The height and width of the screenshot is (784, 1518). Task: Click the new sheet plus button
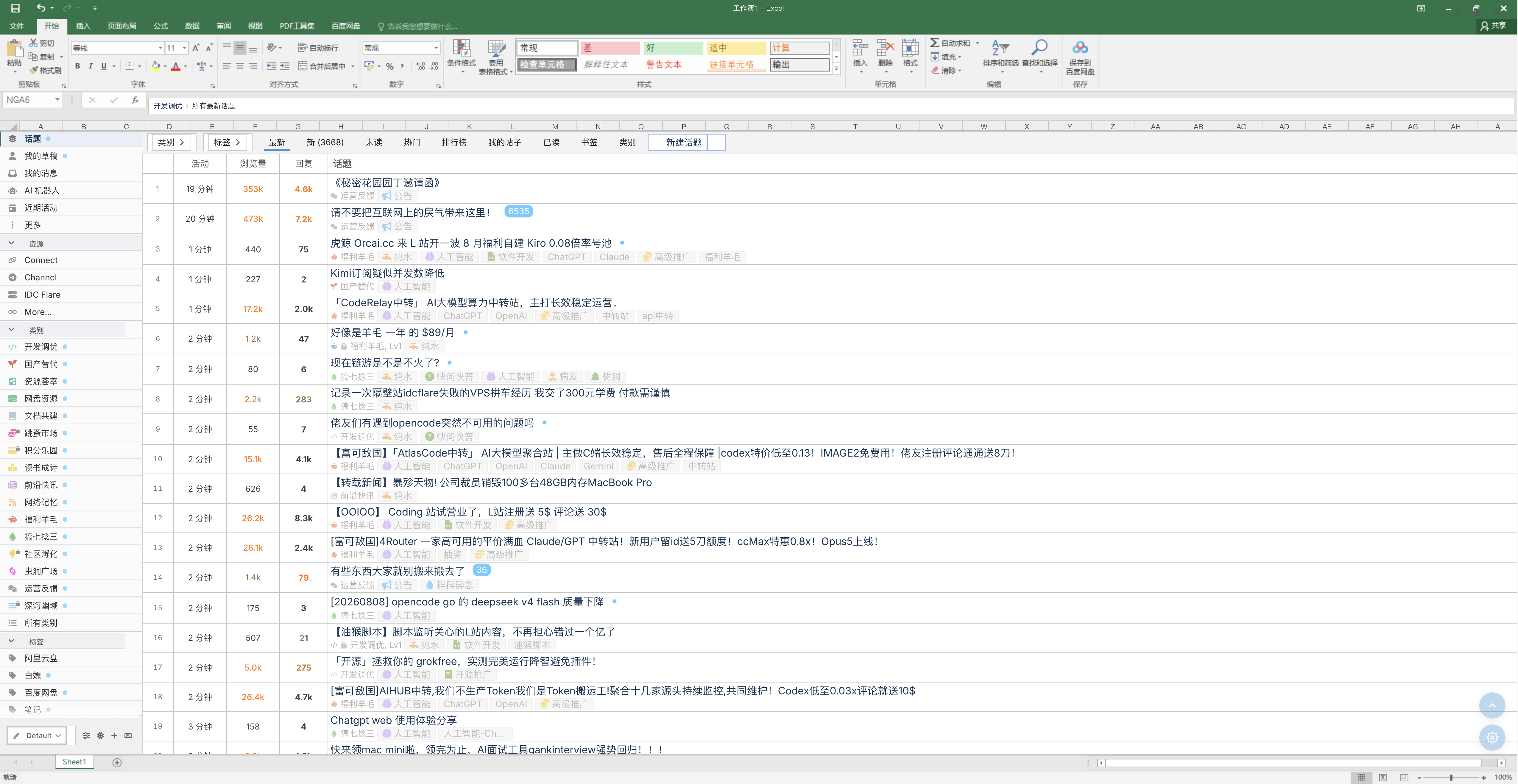(x=117, y=763)
